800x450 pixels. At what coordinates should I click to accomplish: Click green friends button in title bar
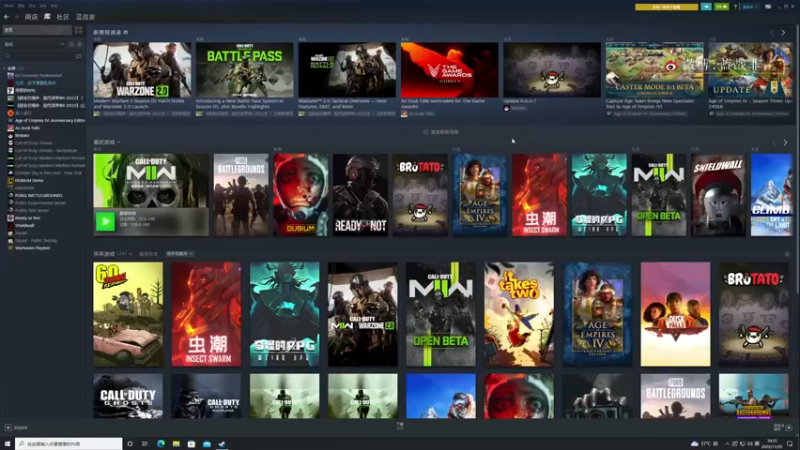pos(721,7)
